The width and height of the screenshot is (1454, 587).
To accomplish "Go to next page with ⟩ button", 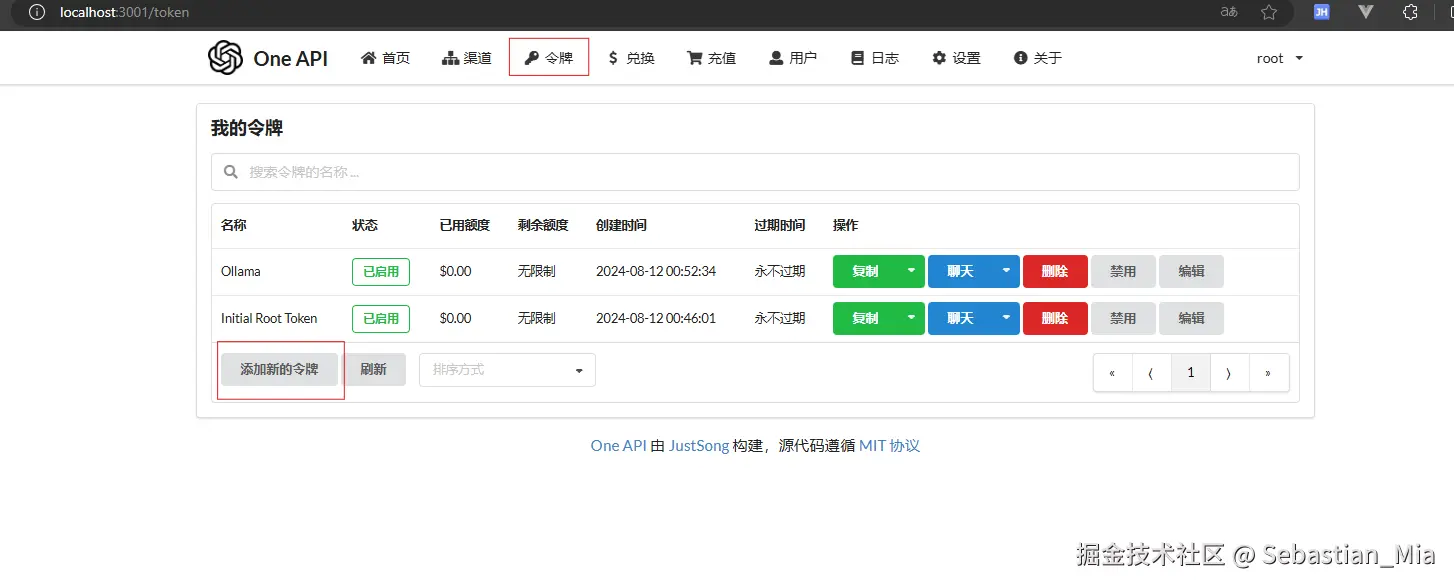I will click(1229, 372).
